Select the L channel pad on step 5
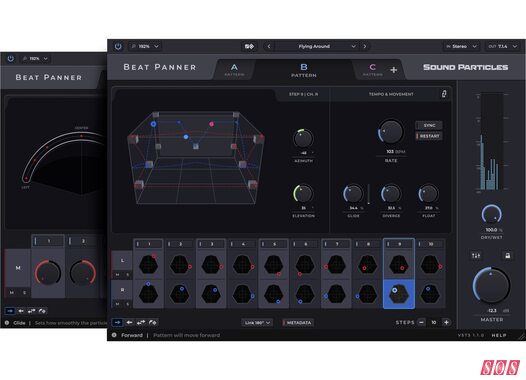This screenshot has height=380, width=526. (274, 264)
